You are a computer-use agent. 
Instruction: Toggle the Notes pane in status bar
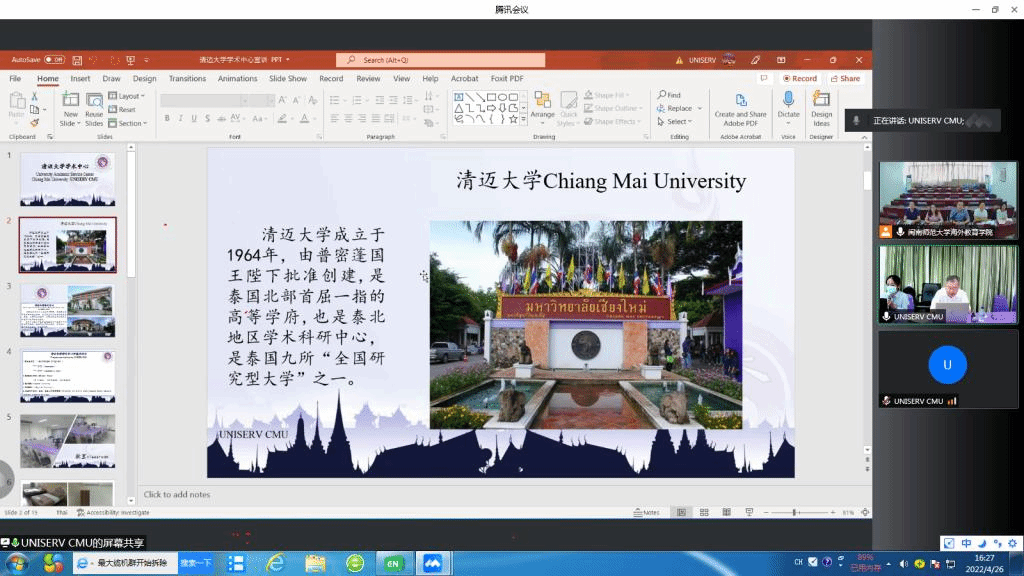647,512
